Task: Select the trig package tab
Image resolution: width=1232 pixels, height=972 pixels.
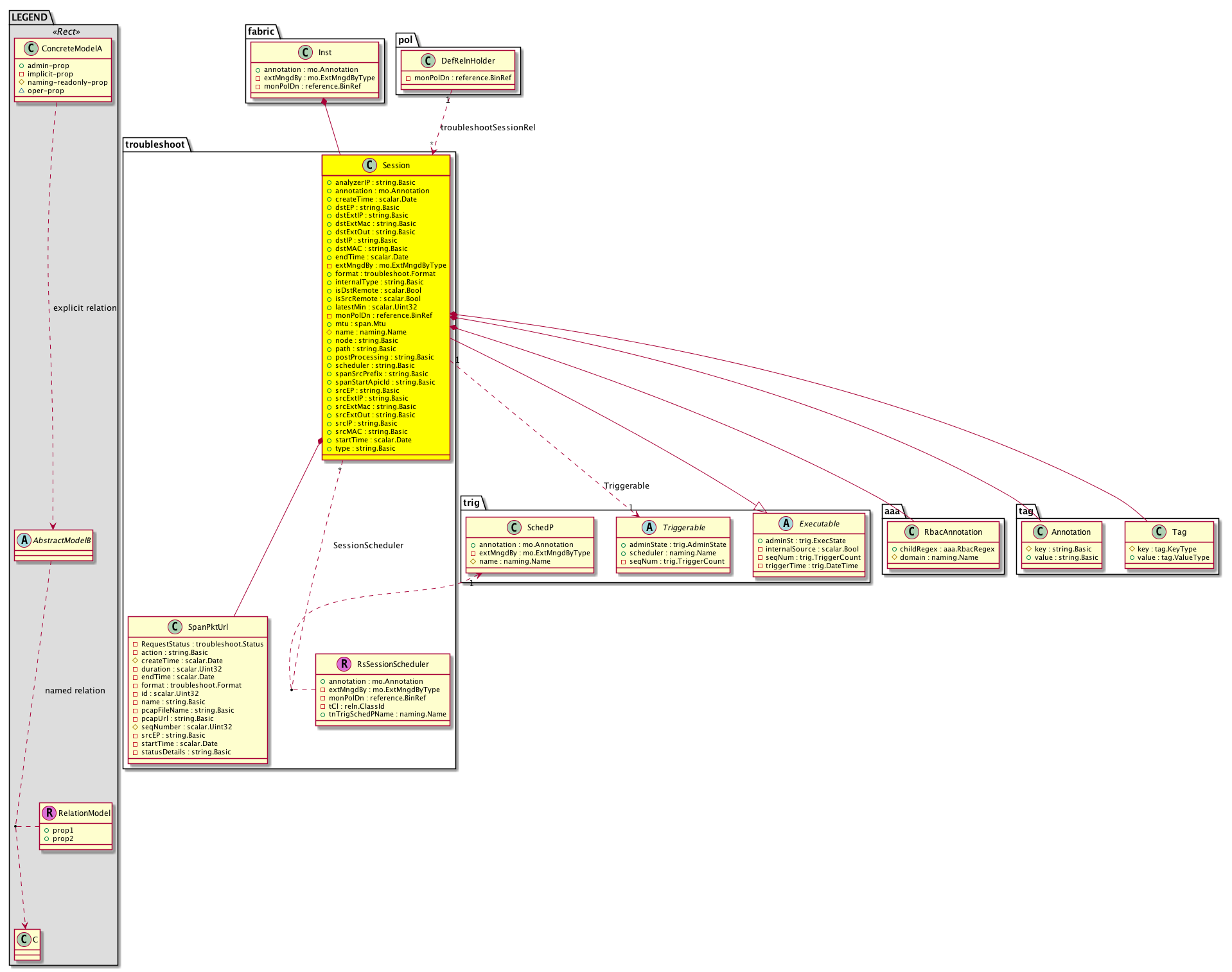Action: [471, 503]
